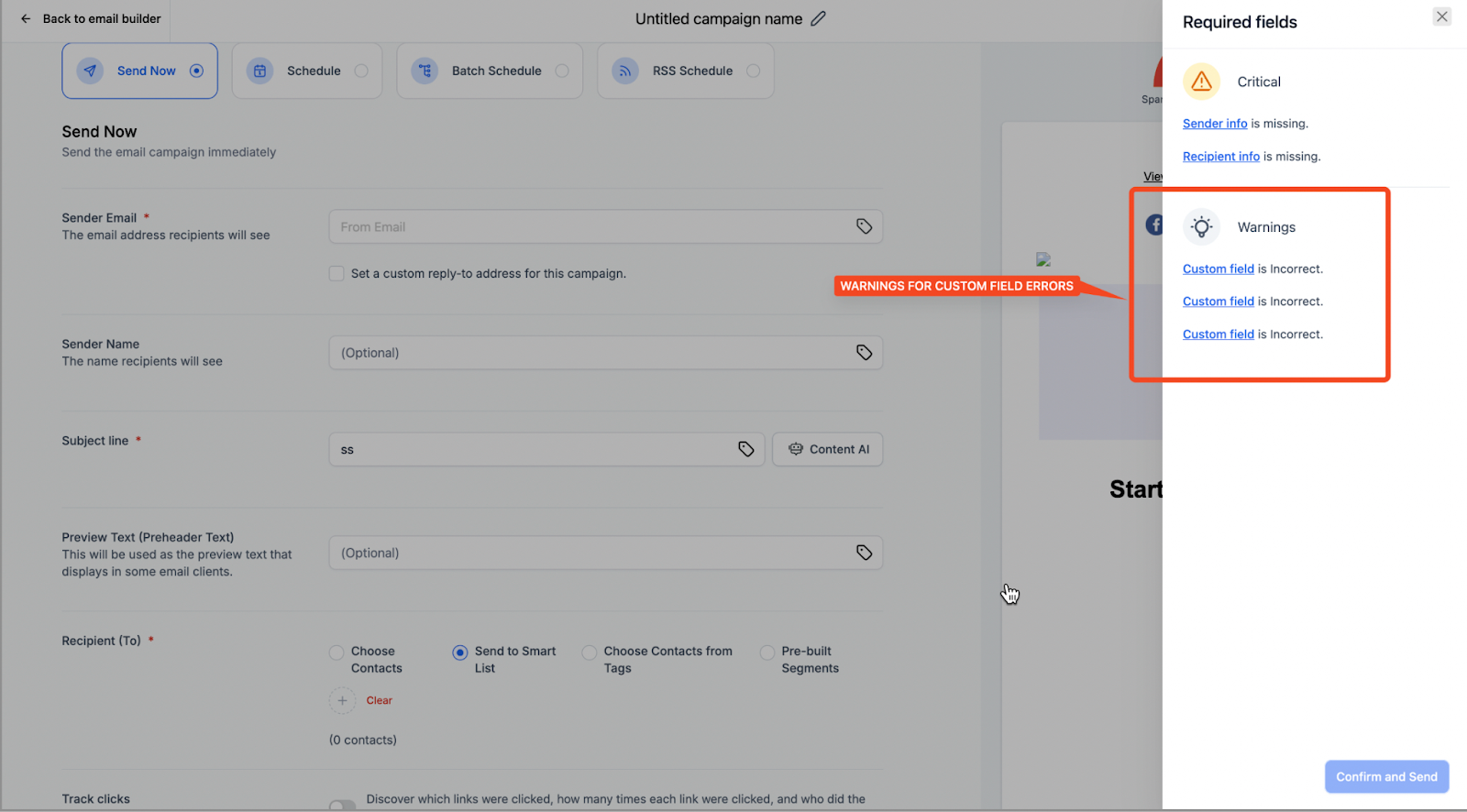
Task: Click into the From Email input field
Action: [587, 227]
